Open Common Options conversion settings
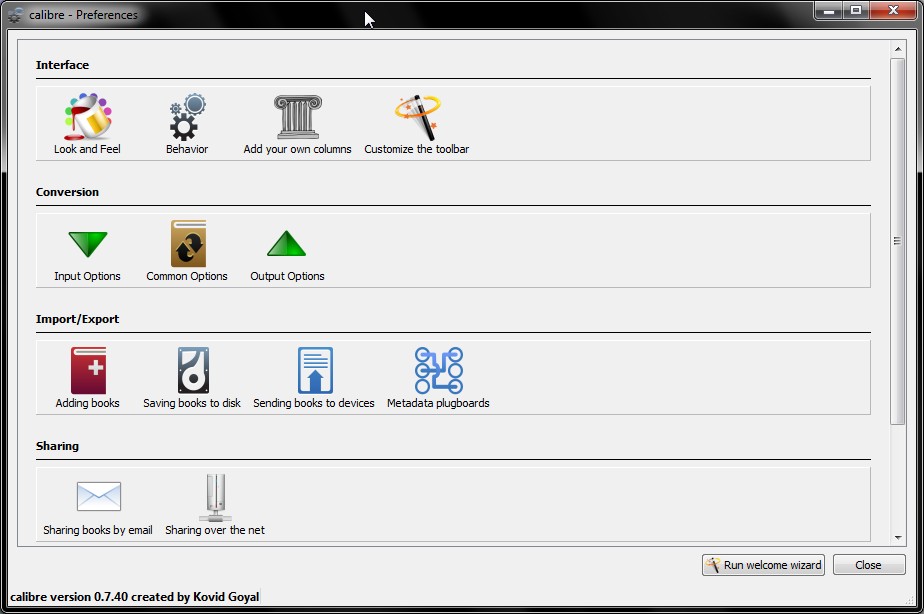Screen dimensions: 924x614 click(187, 251)
